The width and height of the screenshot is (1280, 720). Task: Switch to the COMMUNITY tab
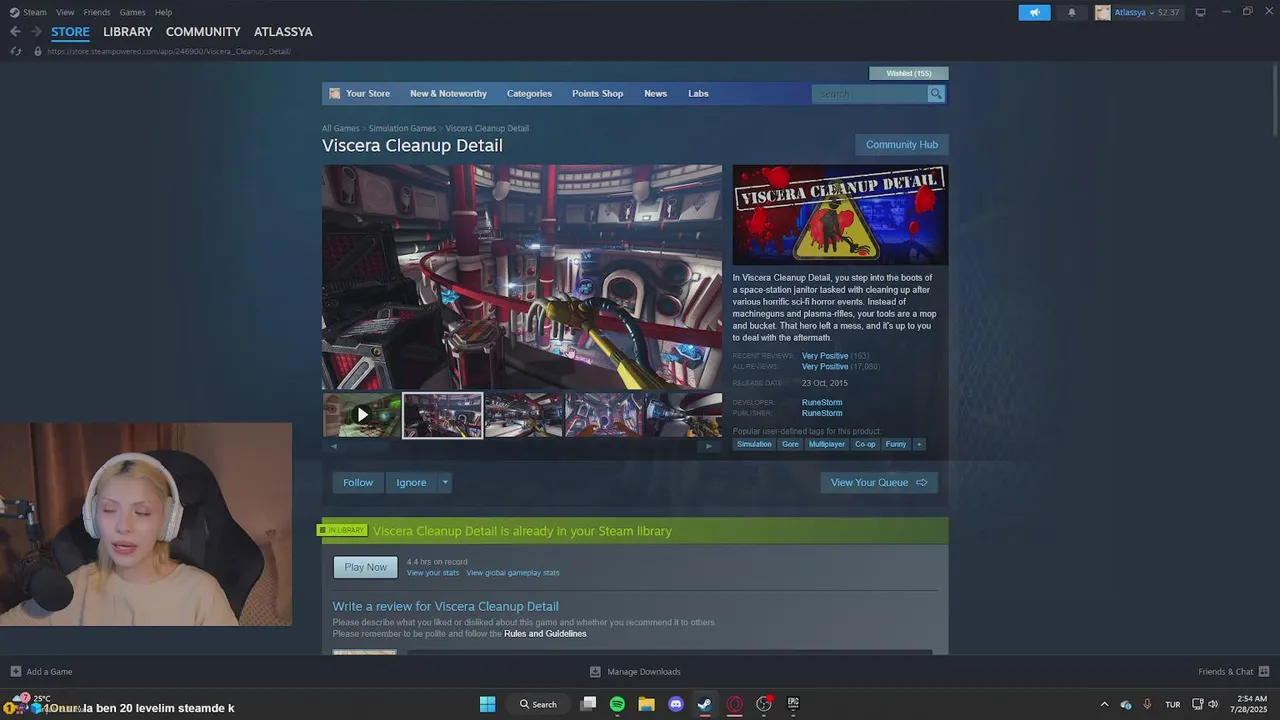[x=203, y=32]
